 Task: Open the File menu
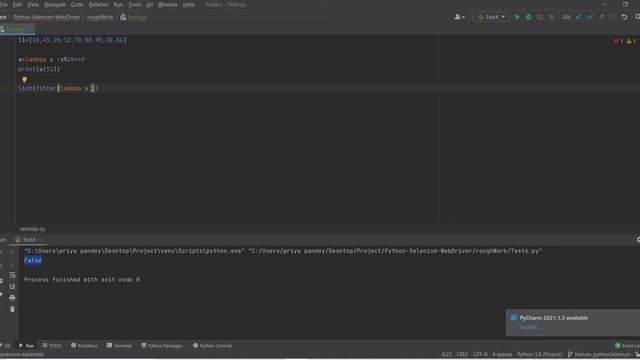[3, 4]
